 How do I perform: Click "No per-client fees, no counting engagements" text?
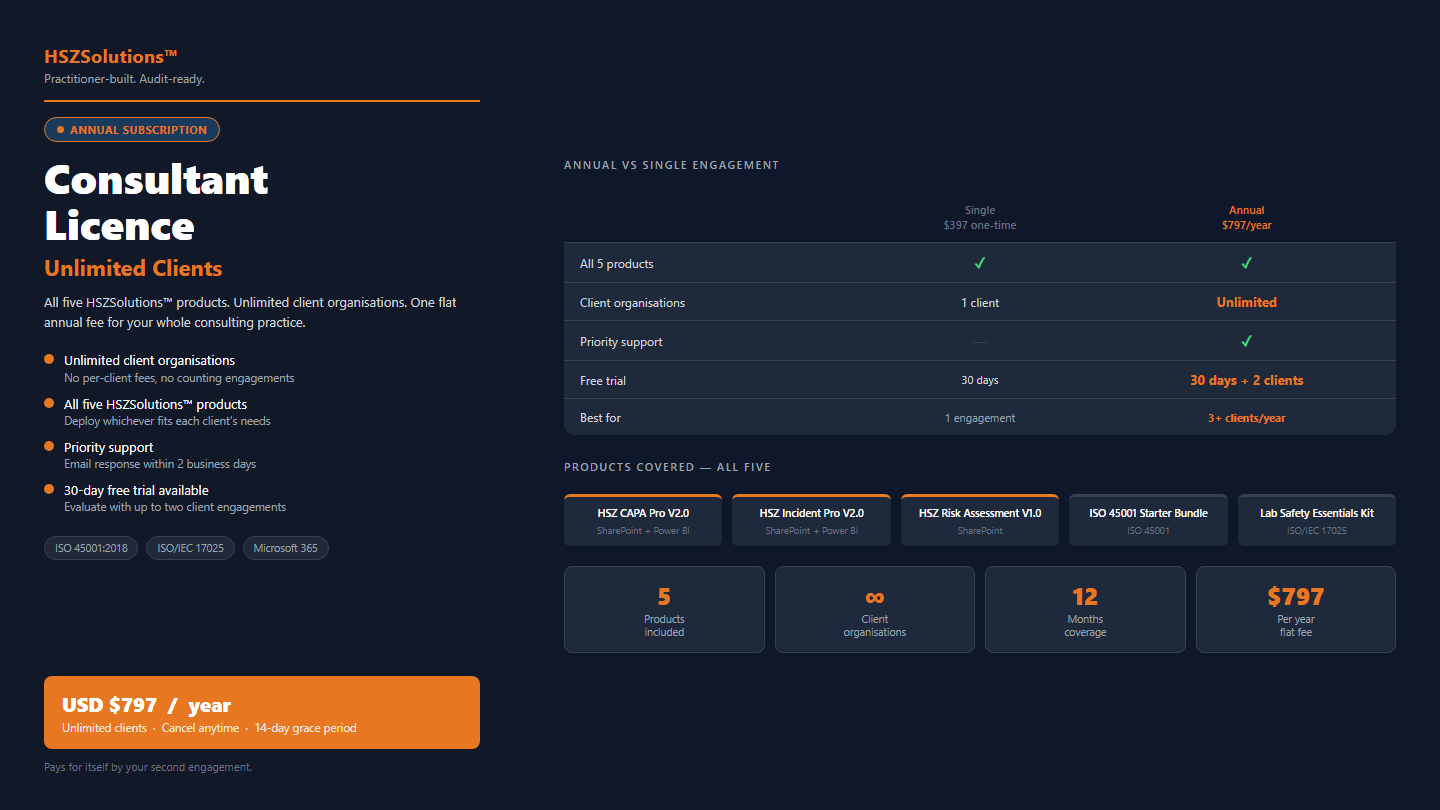click(179, 378)
